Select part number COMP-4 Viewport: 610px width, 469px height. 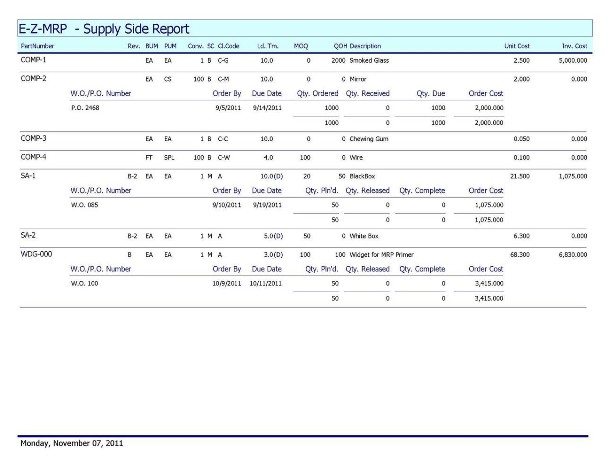pos(33,156)
